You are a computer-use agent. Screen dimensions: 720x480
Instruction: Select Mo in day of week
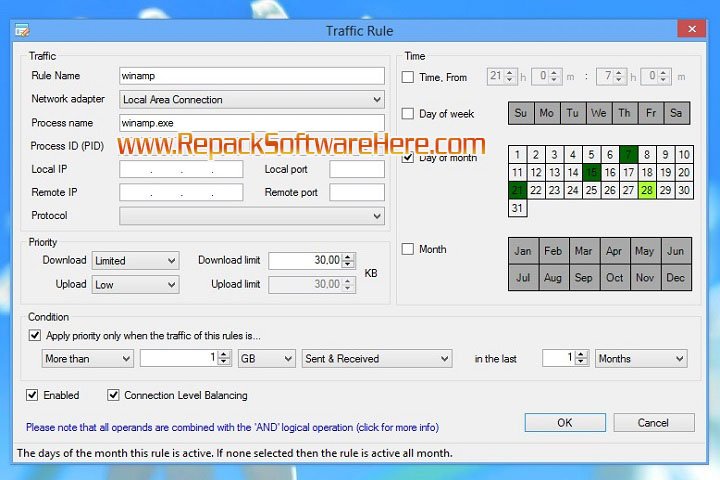click(546, 113)
